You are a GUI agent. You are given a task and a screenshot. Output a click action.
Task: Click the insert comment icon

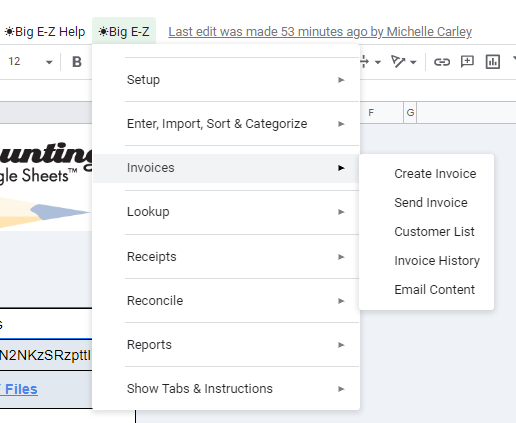click(x=467, y=62)
